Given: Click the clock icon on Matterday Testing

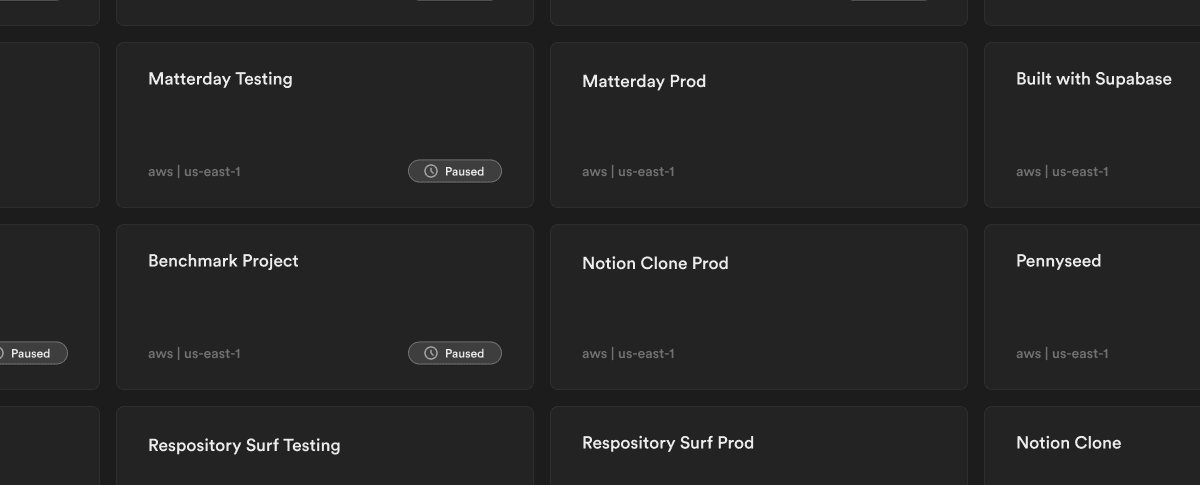Looking at the screenshot, I should pos(431,172).
